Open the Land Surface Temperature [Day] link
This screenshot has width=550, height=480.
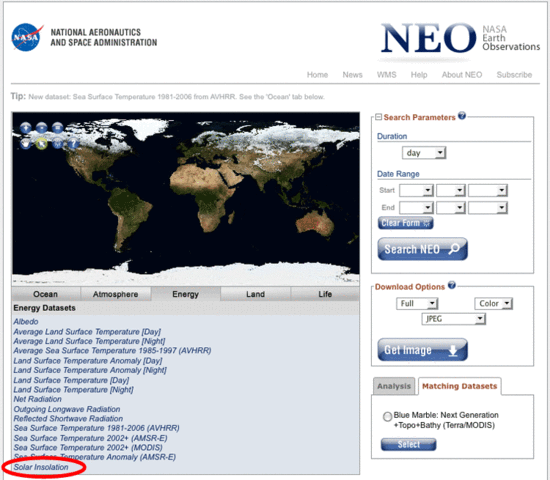71,380
